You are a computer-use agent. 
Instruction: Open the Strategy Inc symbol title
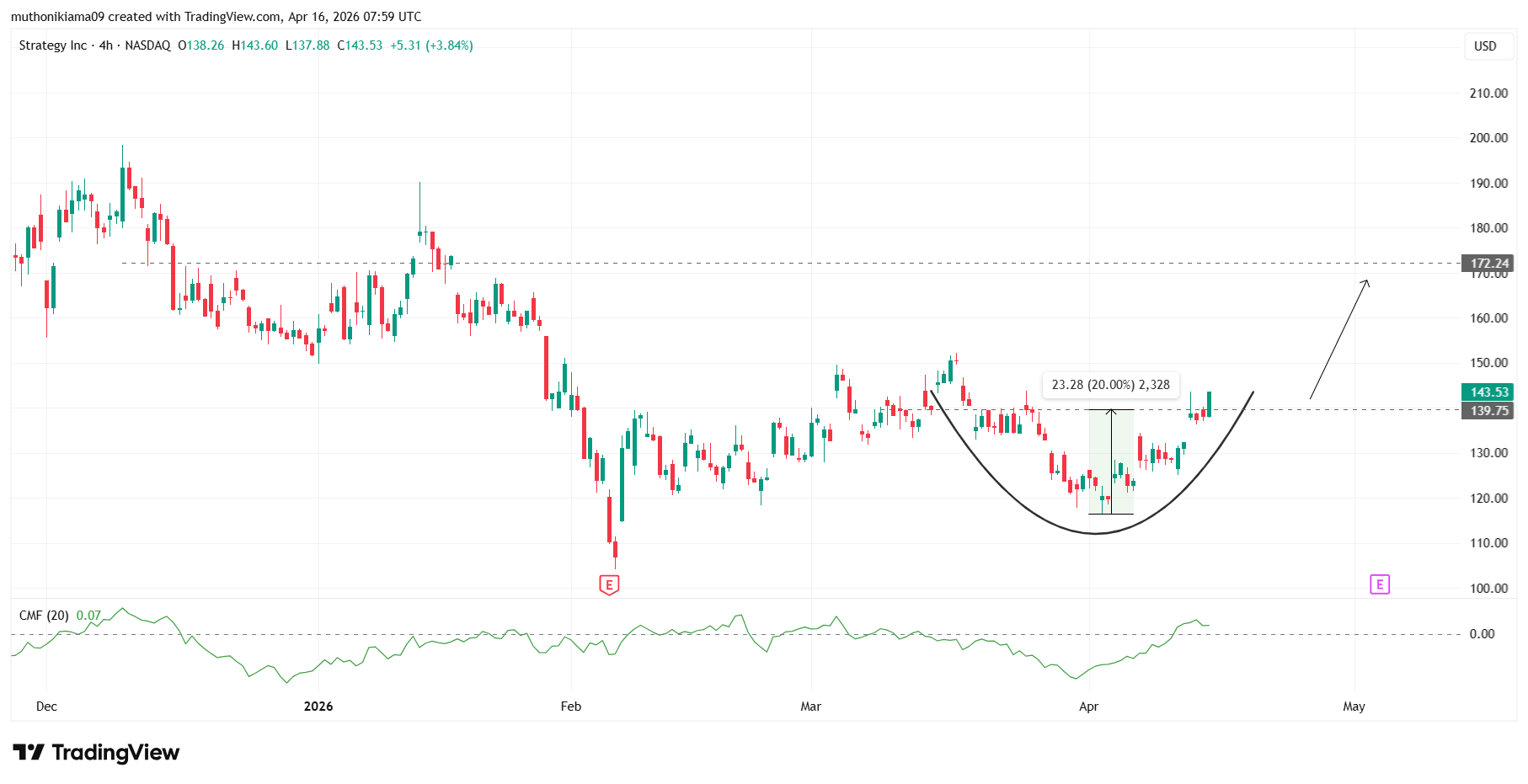[53, 45]
